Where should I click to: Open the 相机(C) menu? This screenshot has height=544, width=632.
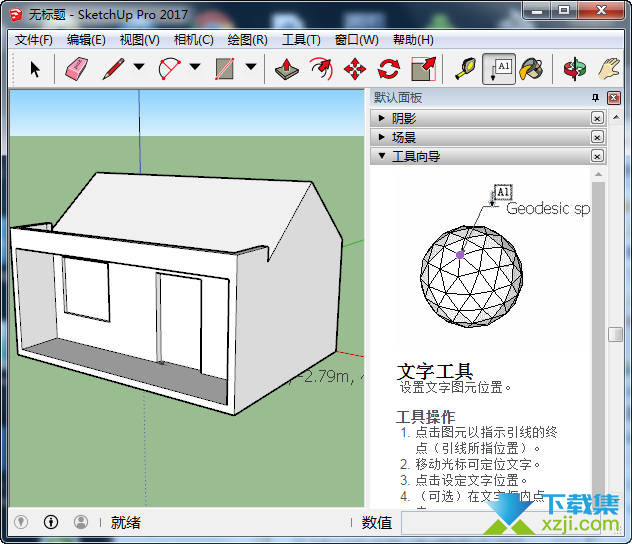[x=193, y=40]
